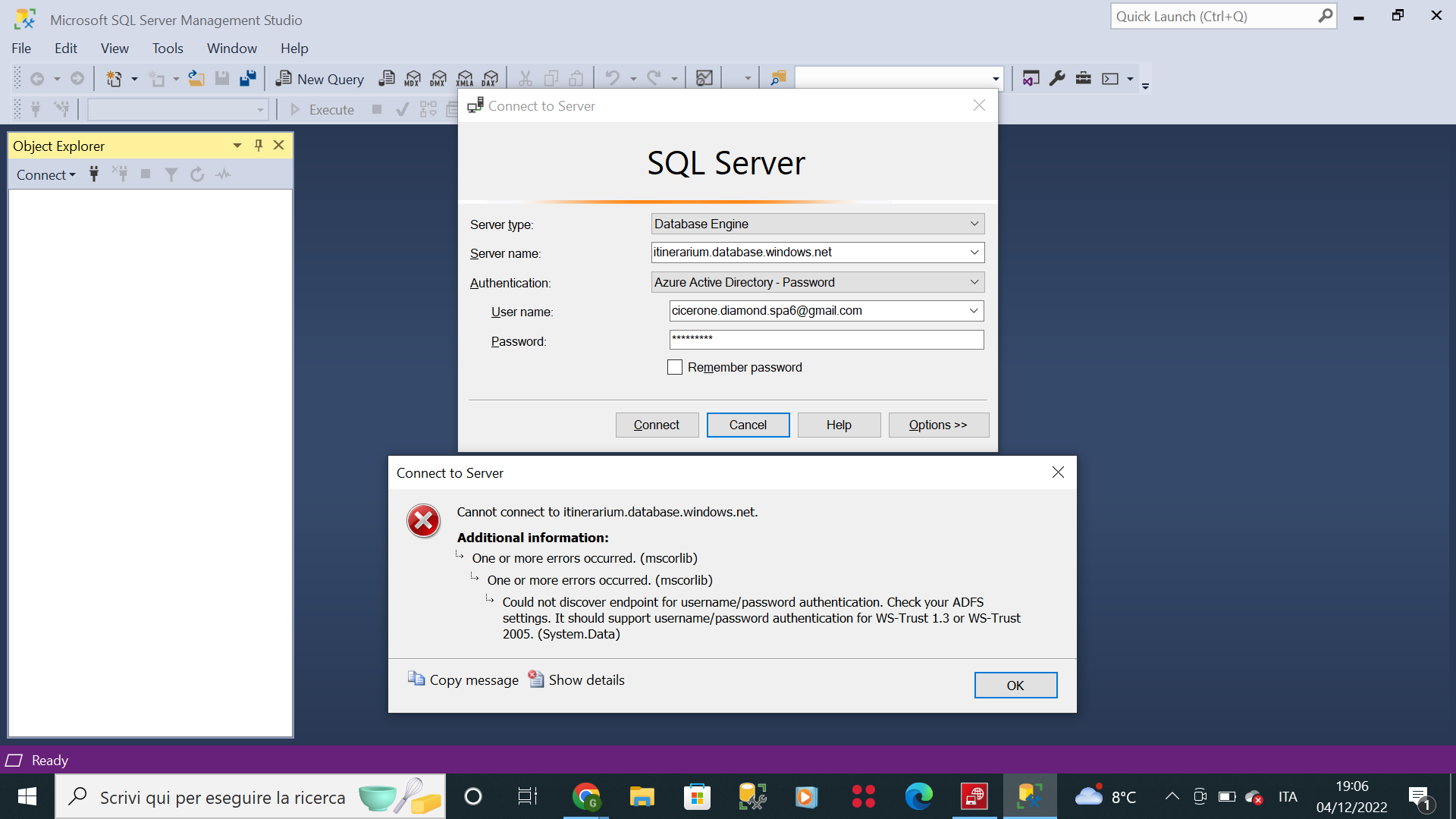Open the Tools menu
This screenshot has width=1456, height=819.
(x=168, y=49)
